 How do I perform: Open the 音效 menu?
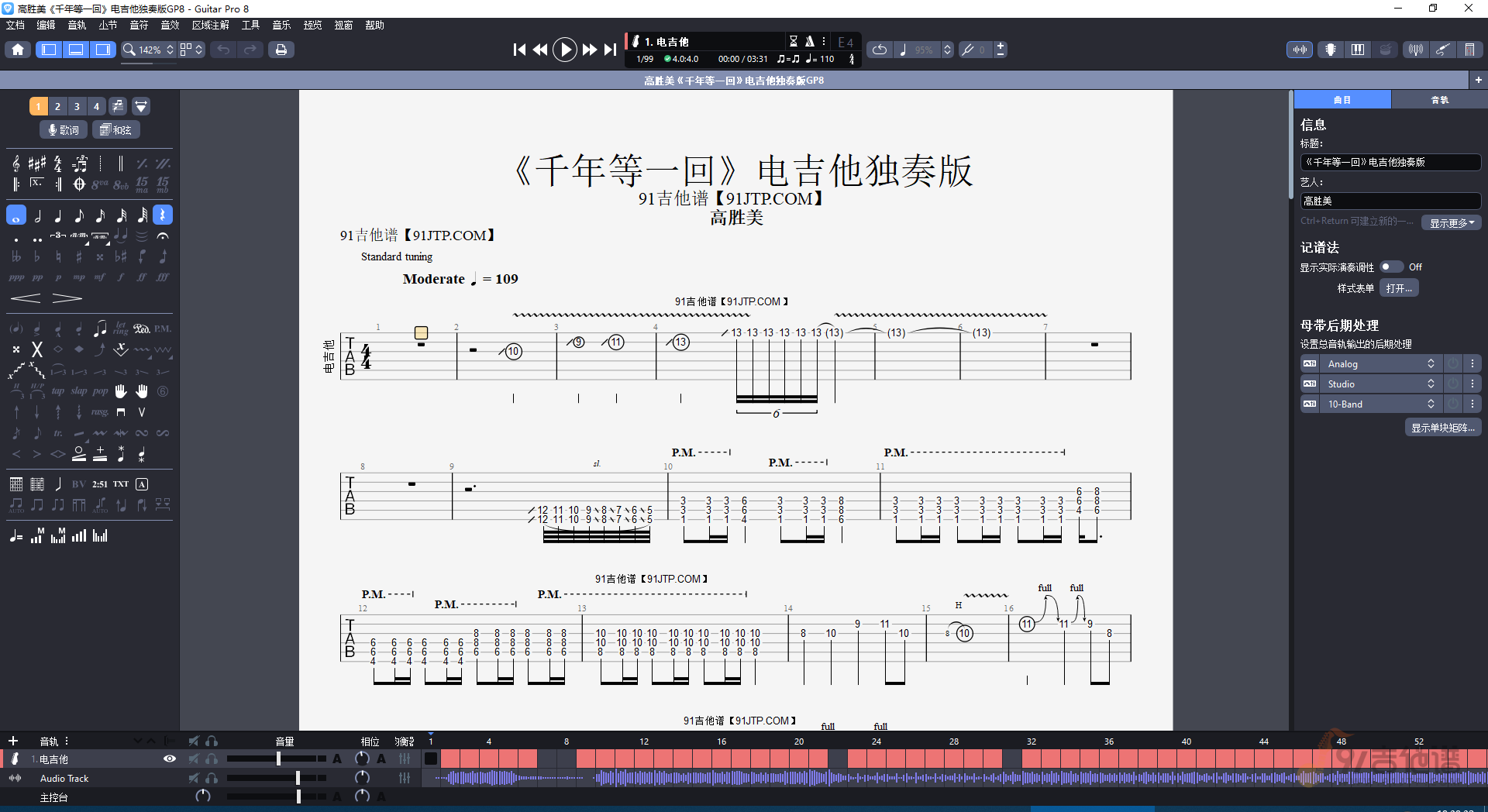170,25
